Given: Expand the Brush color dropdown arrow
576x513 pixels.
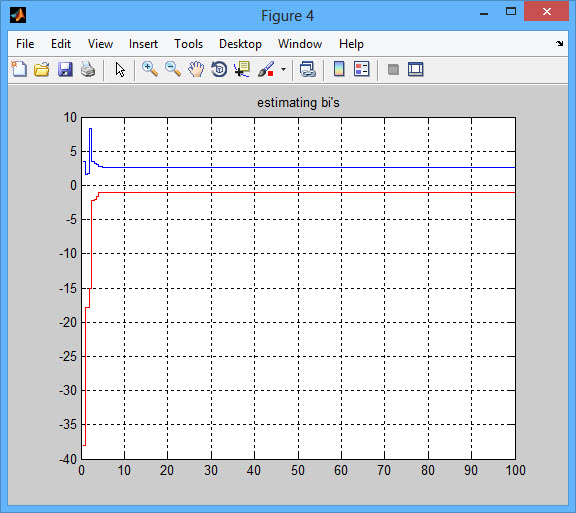Looking at the screenshot, I should tap(283, 69).
